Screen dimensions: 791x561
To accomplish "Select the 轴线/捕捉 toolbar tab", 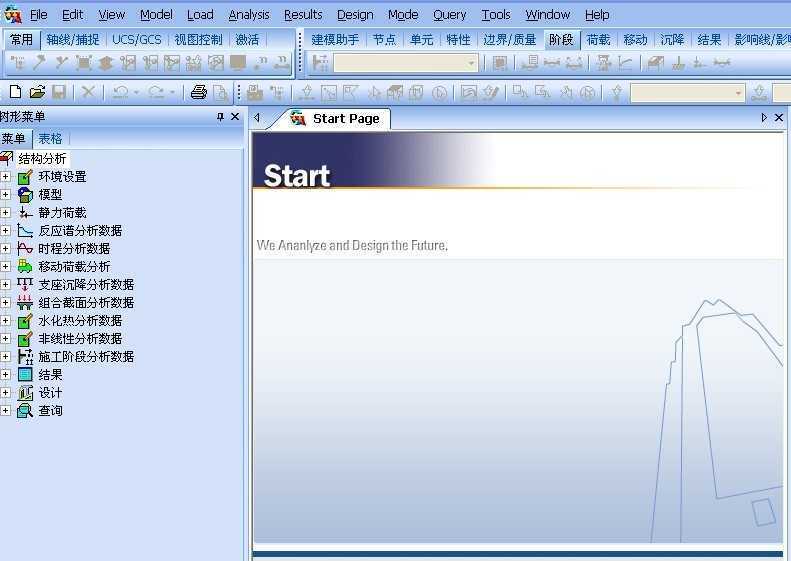I will click(x=72, y=40).
